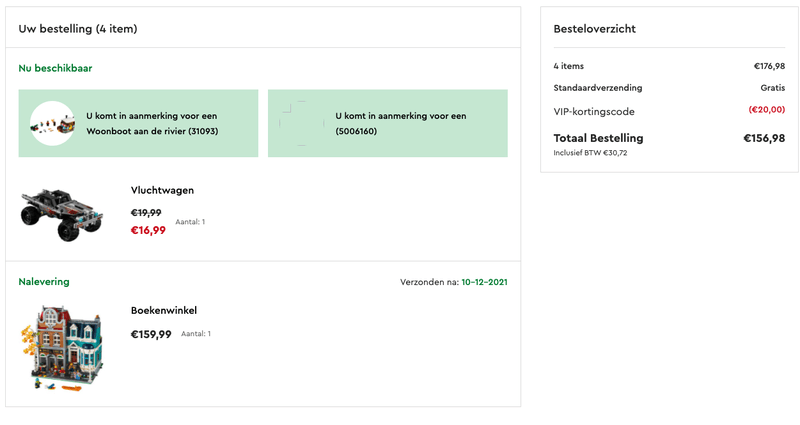Click the Woonboot houseboat gift thumbnail

pyautogui.click(x=53, y=123)
